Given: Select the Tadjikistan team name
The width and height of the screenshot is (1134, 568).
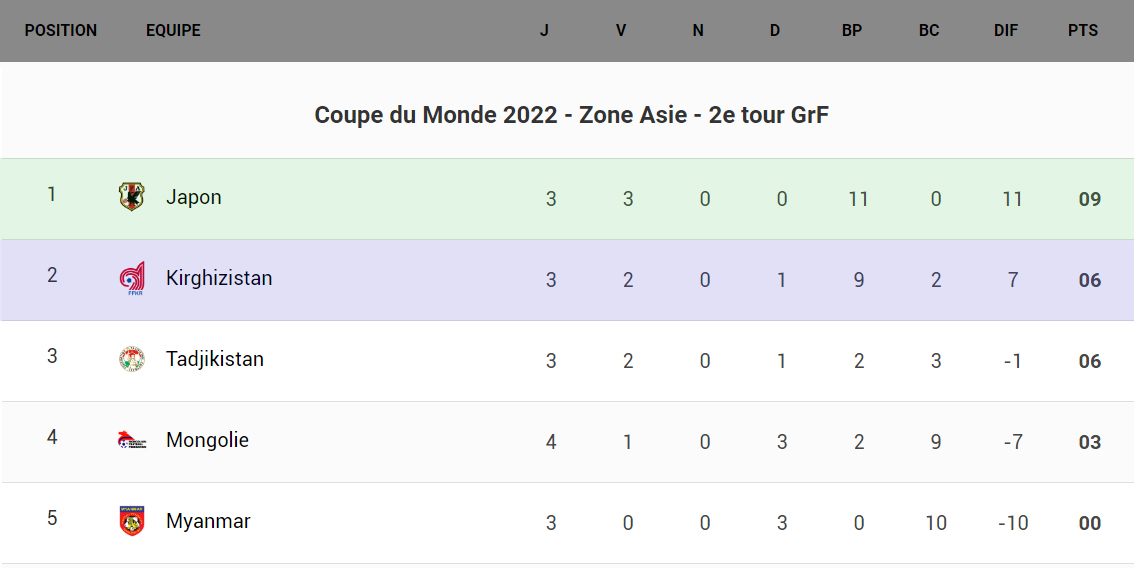Looking at the screenshot, I should point(214,359).
